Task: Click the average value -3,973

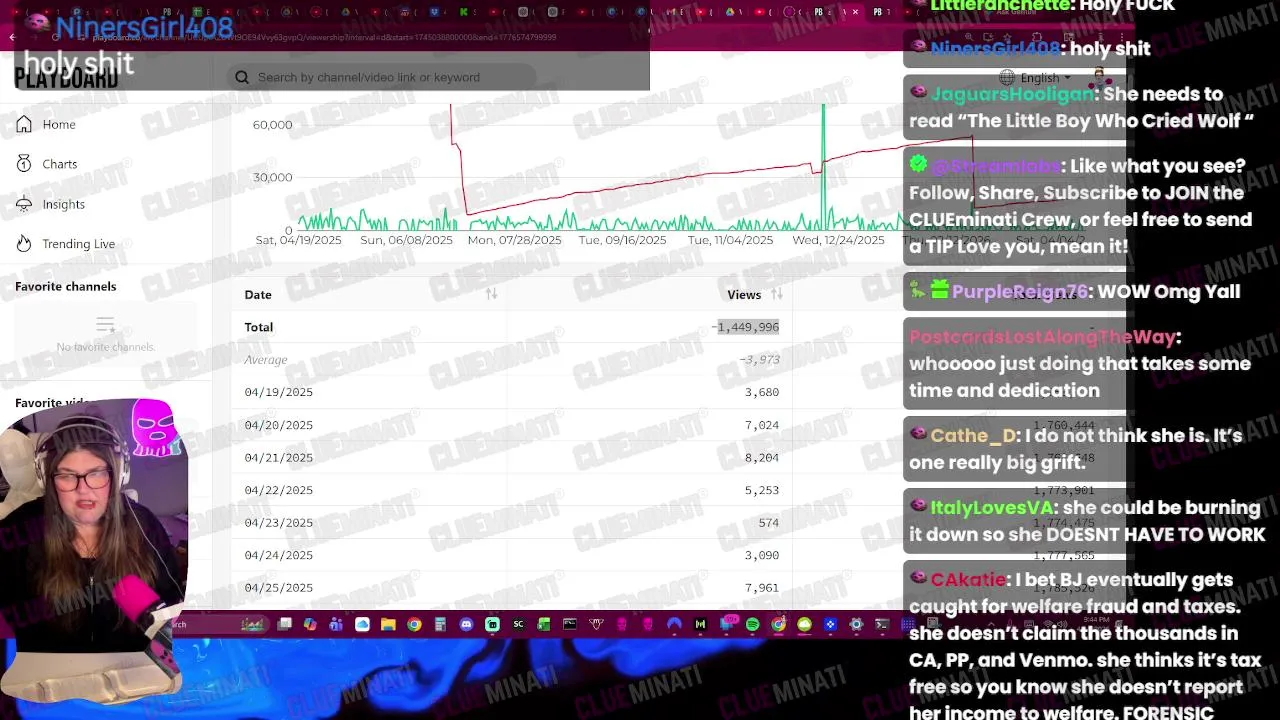Action: (x=759, y=360)
